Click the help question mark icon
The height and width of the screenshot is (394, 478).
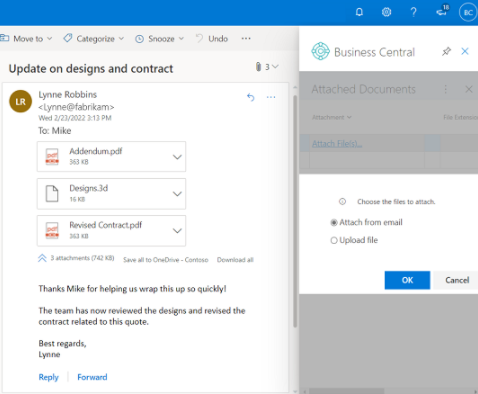coord(413,12)
